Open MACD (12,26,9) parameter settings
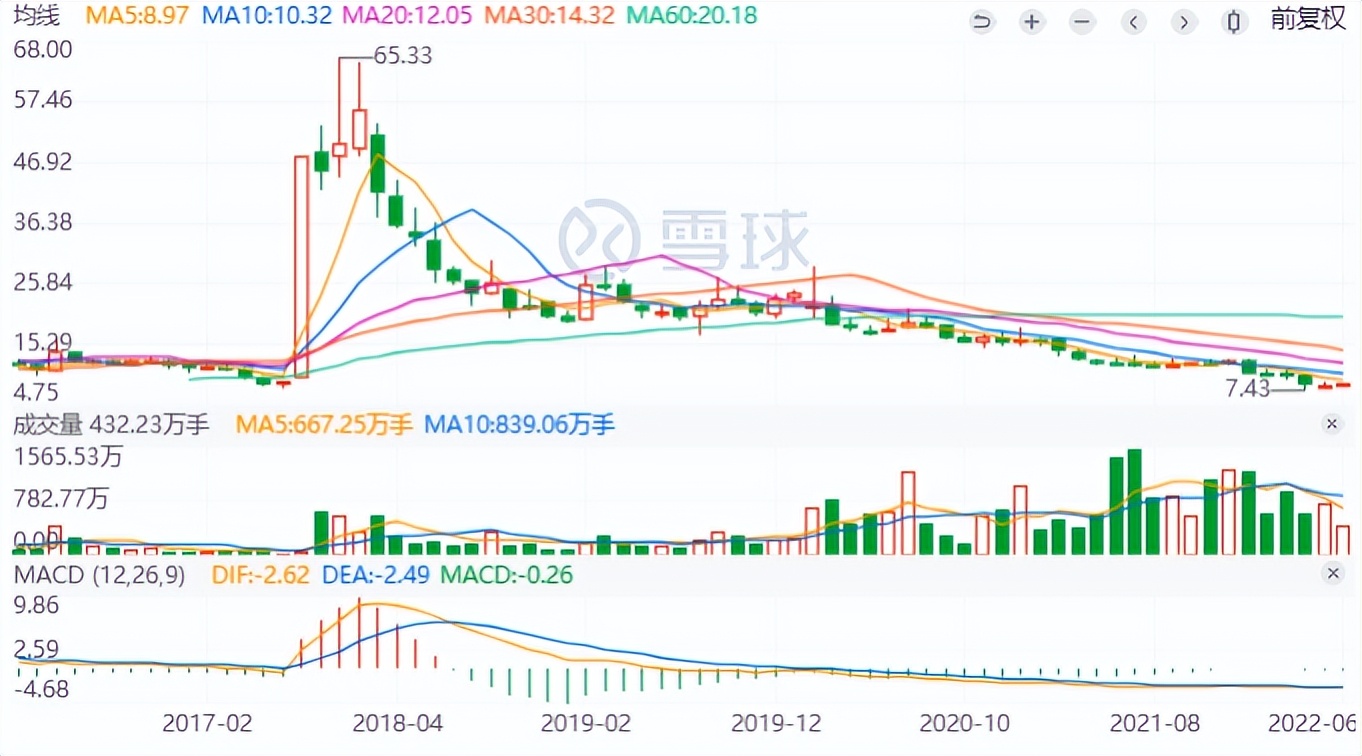Image resolution: width=1362 pixels, height=756 pixels. coord(99,575)
